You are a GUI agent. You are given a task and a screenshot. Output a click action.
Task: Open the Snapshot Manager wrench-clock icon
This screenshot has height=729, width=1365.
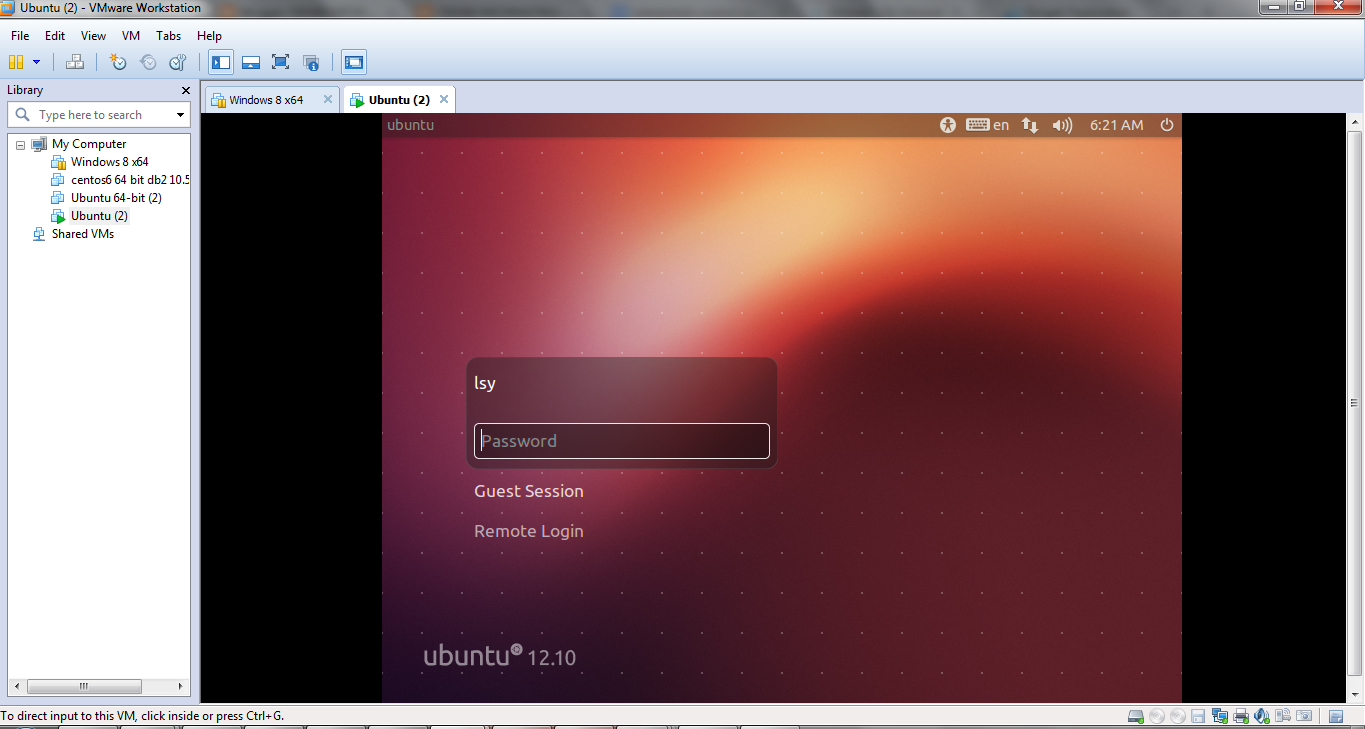pyautogui.click(x=177, y=62)
